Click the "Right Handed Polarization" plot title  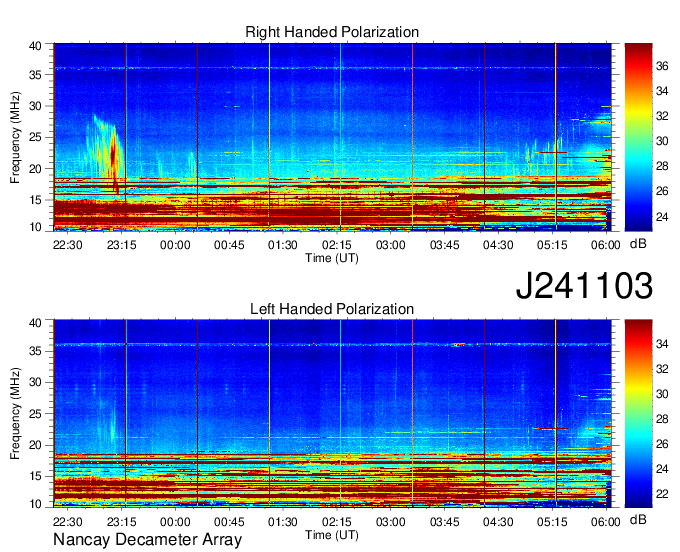(x=332, y=32)
